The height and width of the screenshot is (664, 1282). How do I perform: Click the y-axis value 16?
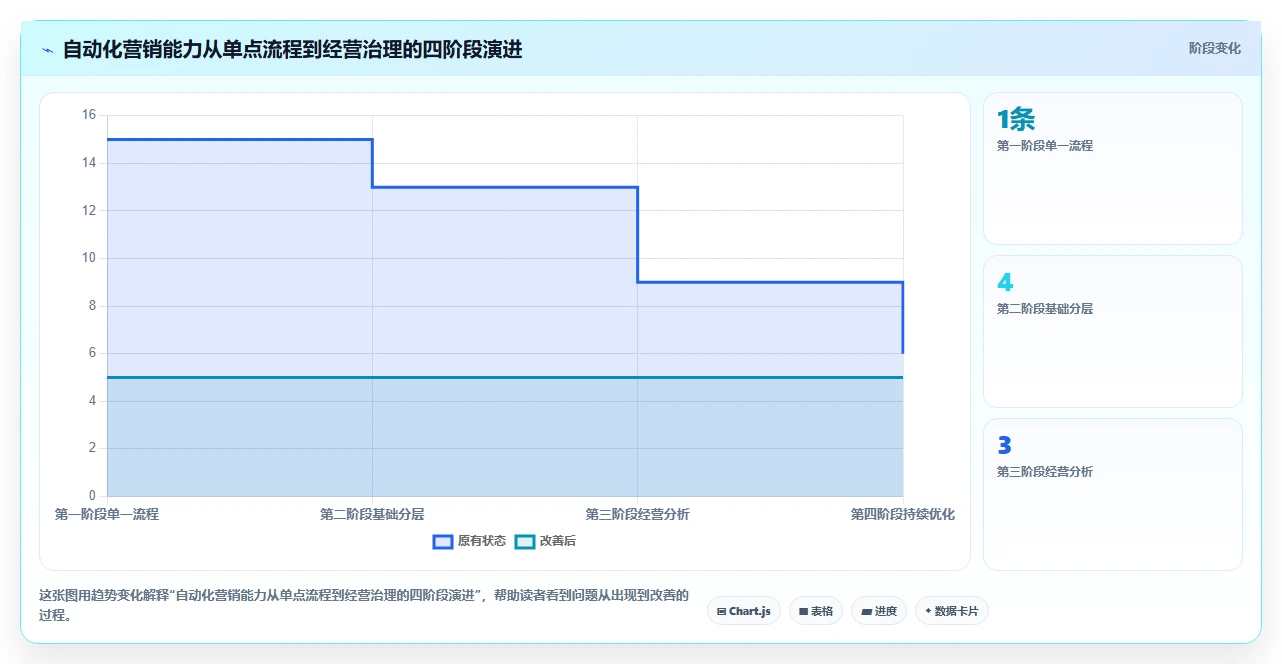[x=89, y=115]
